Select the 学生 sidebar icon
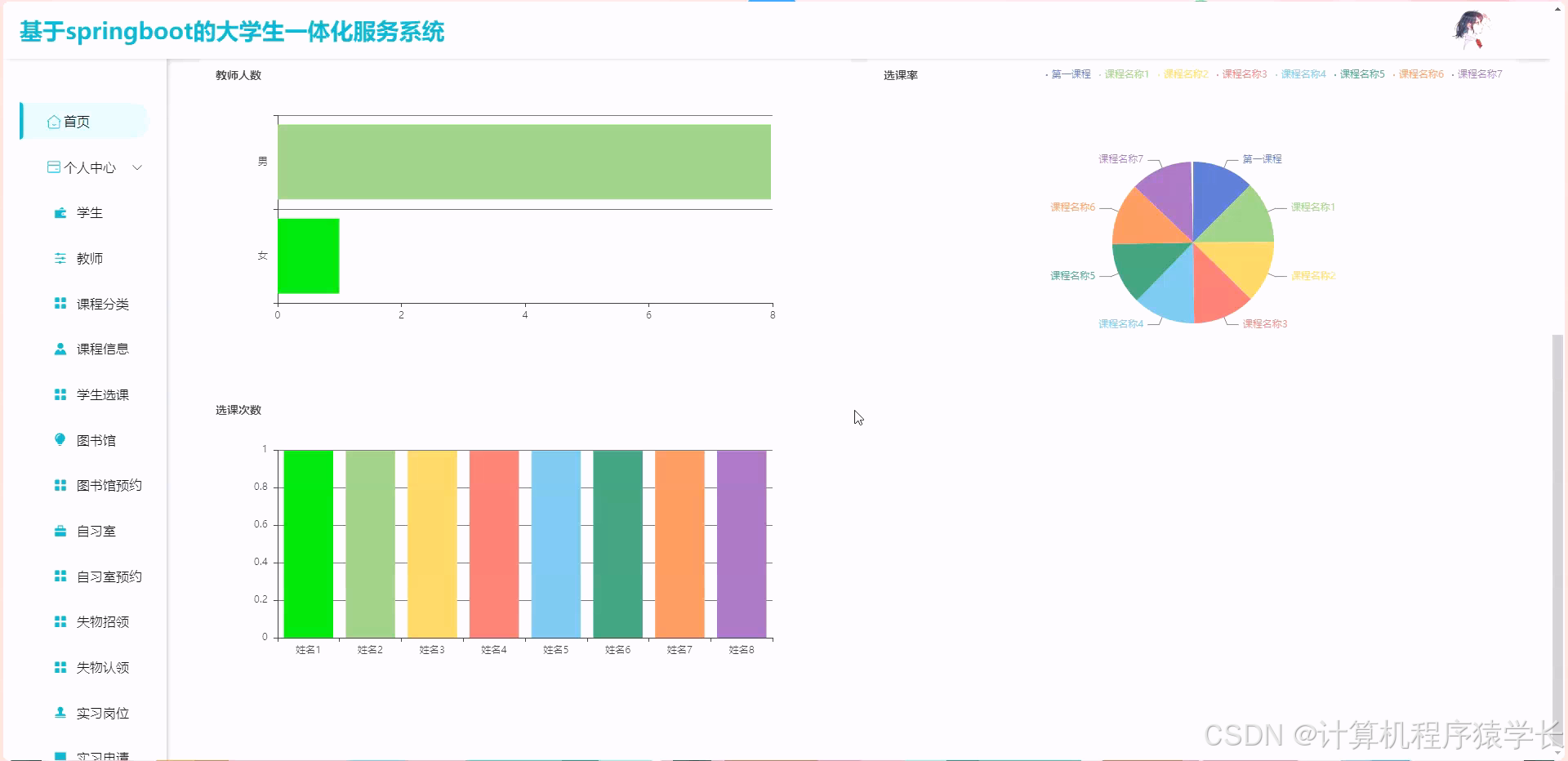Viewport: 1568px width, 761px height. click(59, 212)
